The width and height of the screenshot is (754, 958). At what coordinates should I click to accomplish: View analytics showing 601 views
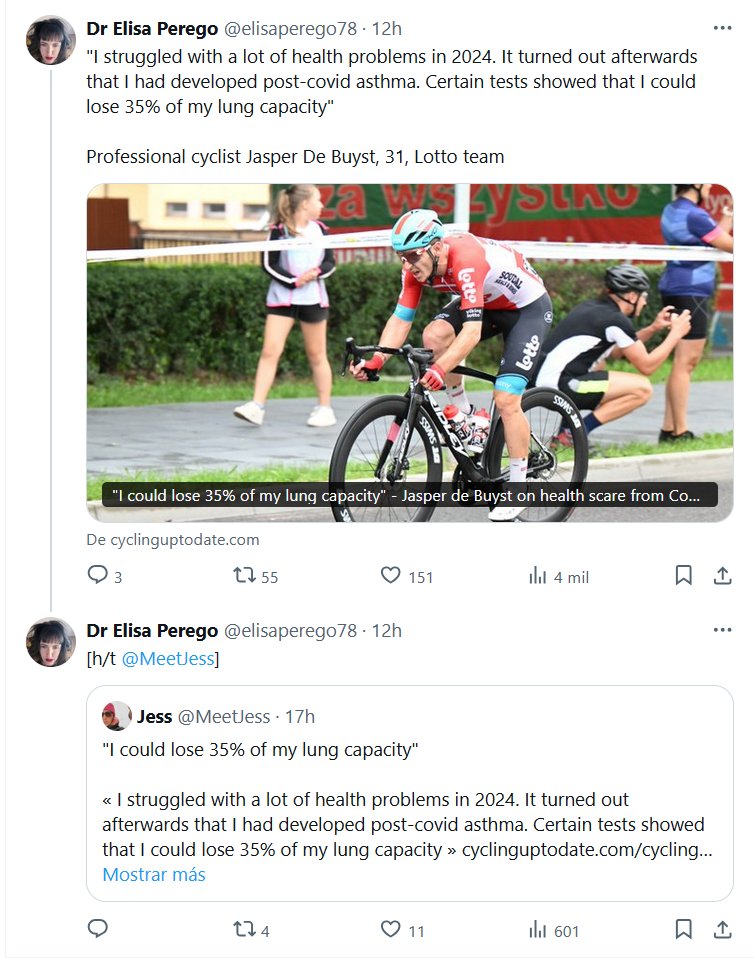[x=538, y=929]
